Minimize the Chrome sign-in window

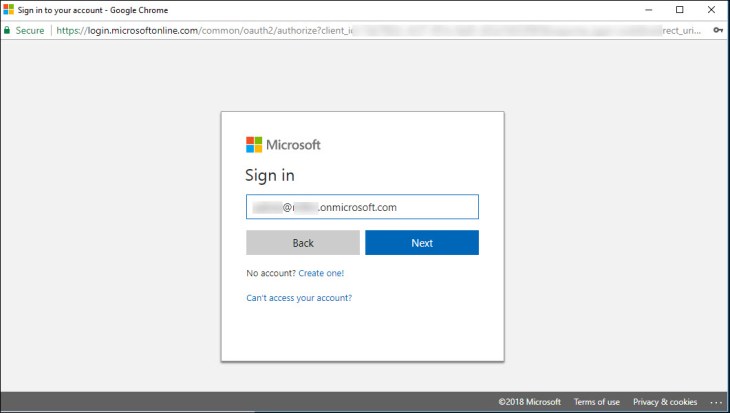click(x=649, y=10)
